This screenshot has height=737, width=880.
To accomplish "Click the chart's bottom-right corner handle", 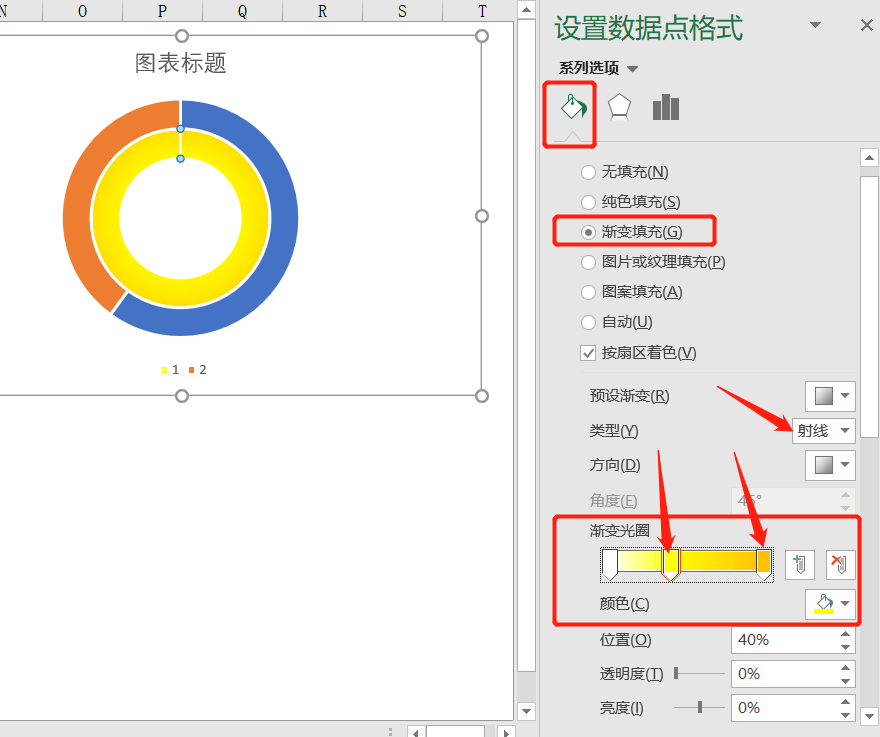I will [x=482, y=396].
